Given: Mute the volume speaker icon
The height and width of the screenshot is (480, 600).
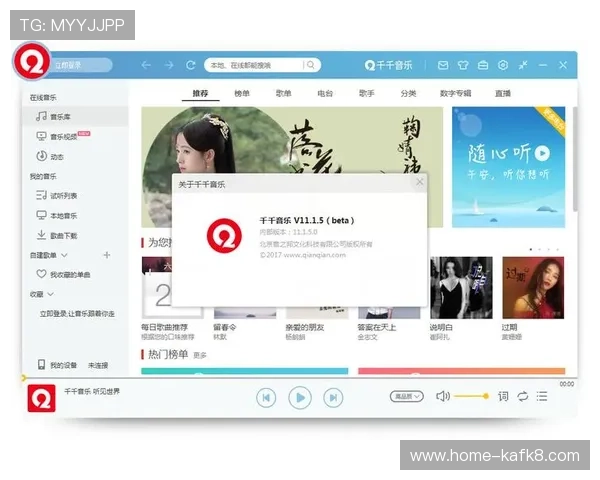Looking at the screenshot, I should point(443,396).
